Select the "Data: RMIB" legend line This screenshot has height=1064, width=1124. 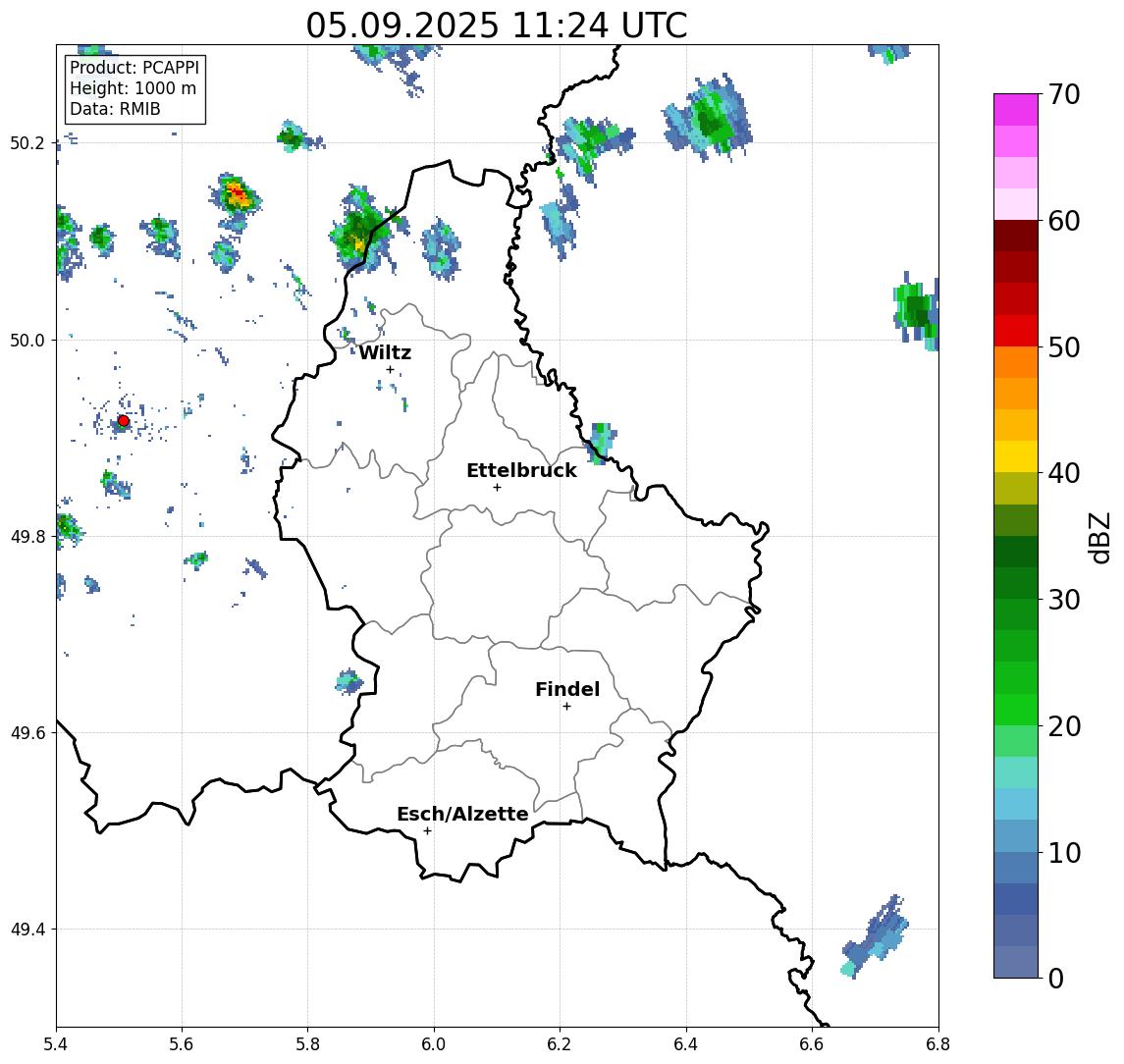(115, 109)
